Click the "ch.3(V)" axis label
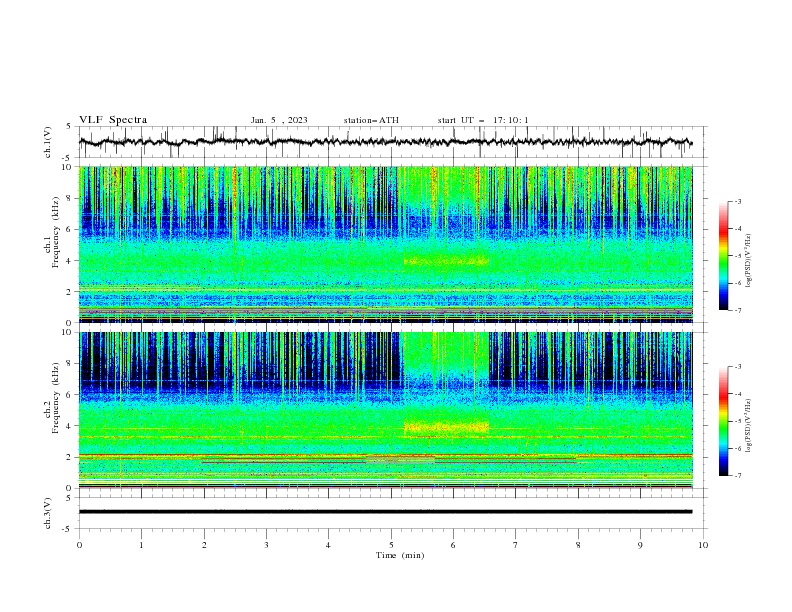The width and height of the screenshot is (792, 612). (x=48, y=513)
